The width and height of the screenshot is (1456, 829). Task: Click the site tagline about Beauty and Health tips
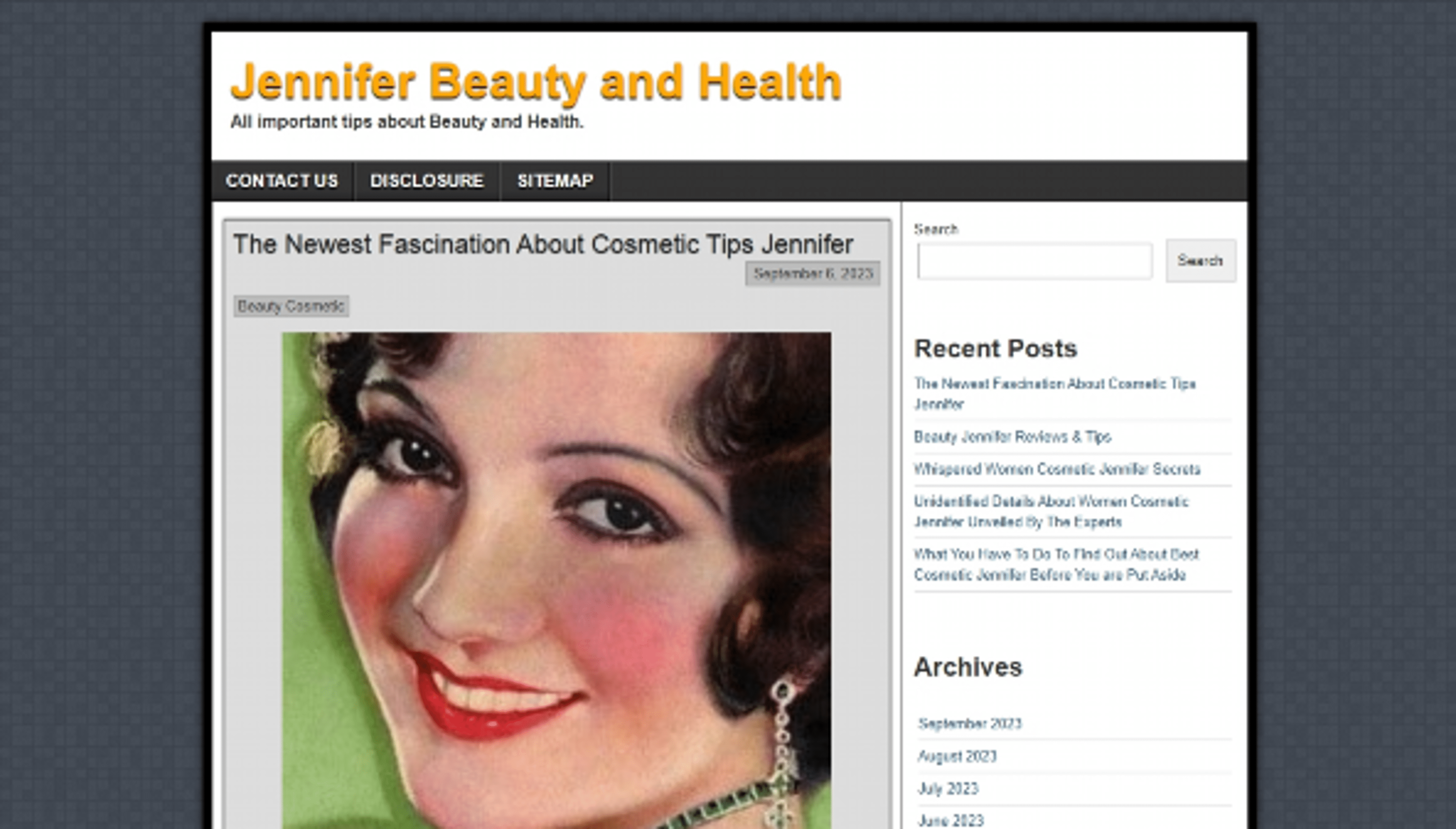coord(407,121)
